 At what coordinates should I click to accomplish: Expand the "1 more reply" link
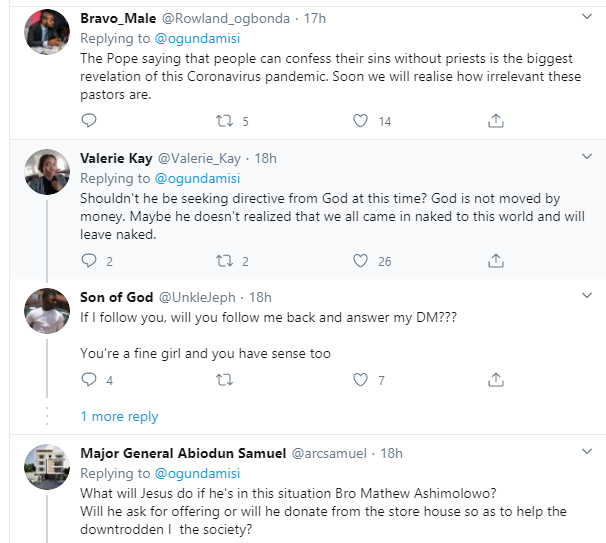click(x=119, y=416)
